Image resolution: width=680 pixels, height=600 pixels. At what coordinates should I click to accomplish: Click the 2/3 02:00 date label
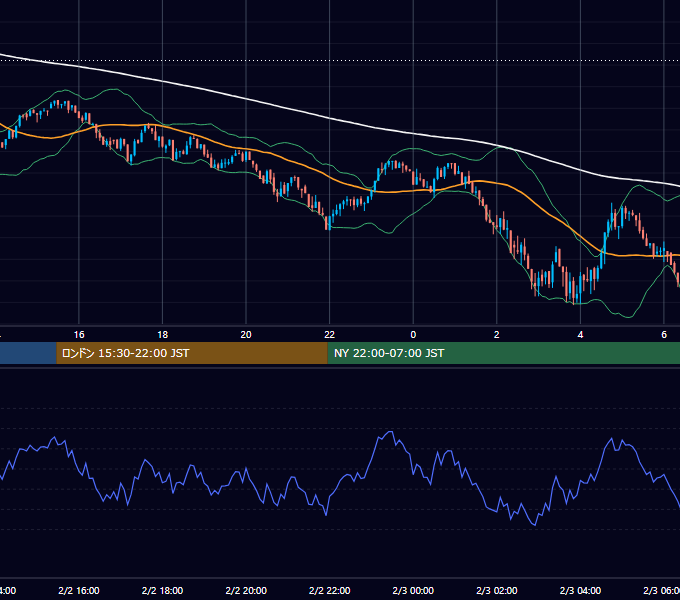(x=497, y=591)
